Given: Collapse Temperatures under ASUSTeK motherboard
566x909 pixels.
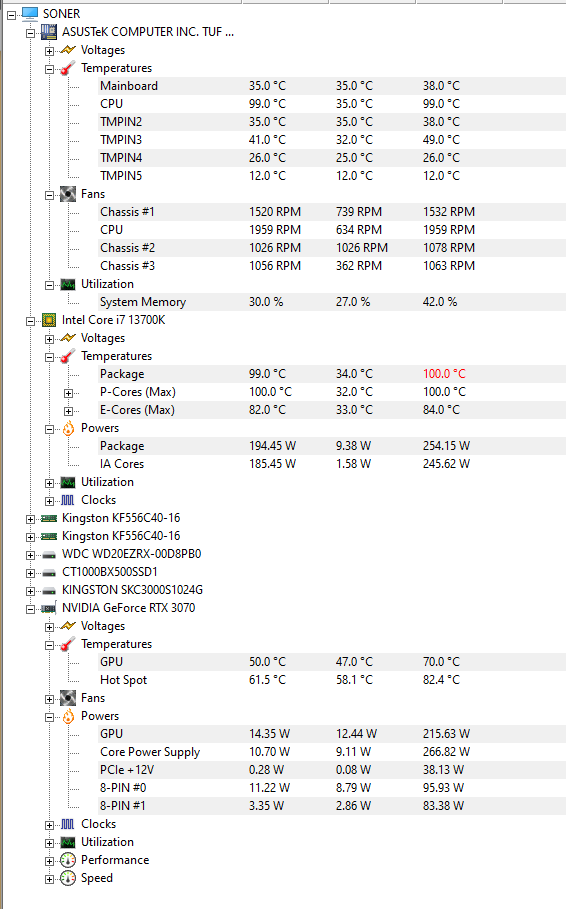Looking at the screenshot, I should 49,69.
